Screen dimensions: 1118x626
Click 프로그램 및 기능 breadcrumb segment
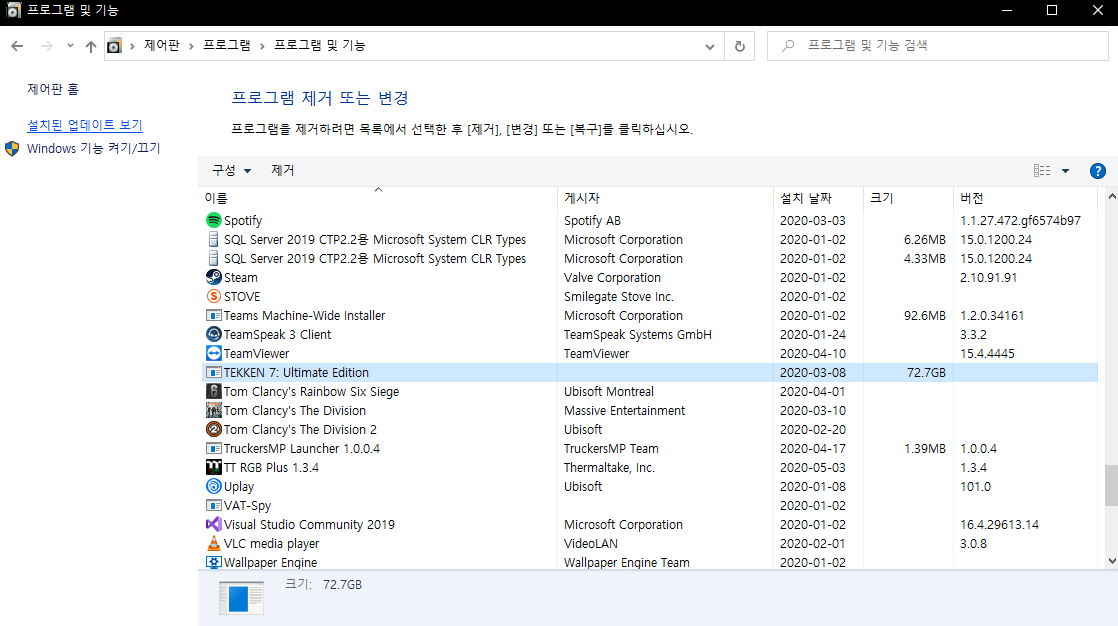[x=319, y=46]
